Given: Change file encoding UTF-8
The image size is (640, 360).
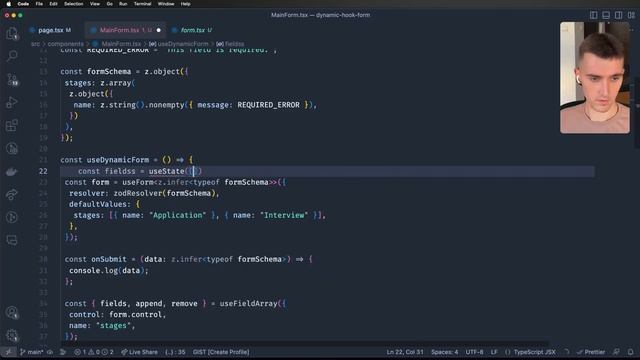Looking at the screenshot, I should click(x=474, y=352).
